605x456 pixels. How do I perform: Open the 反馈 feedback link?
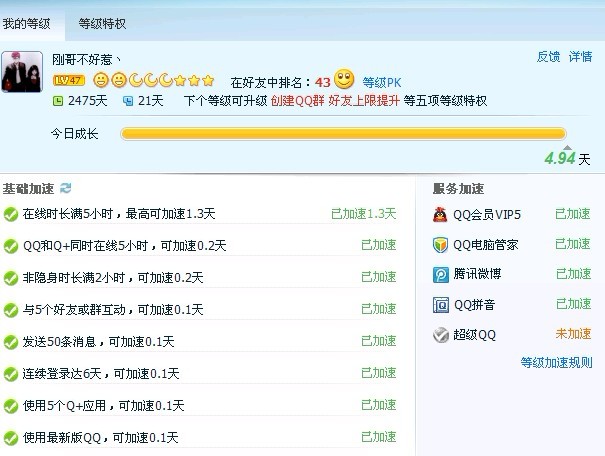click(548, 57)
